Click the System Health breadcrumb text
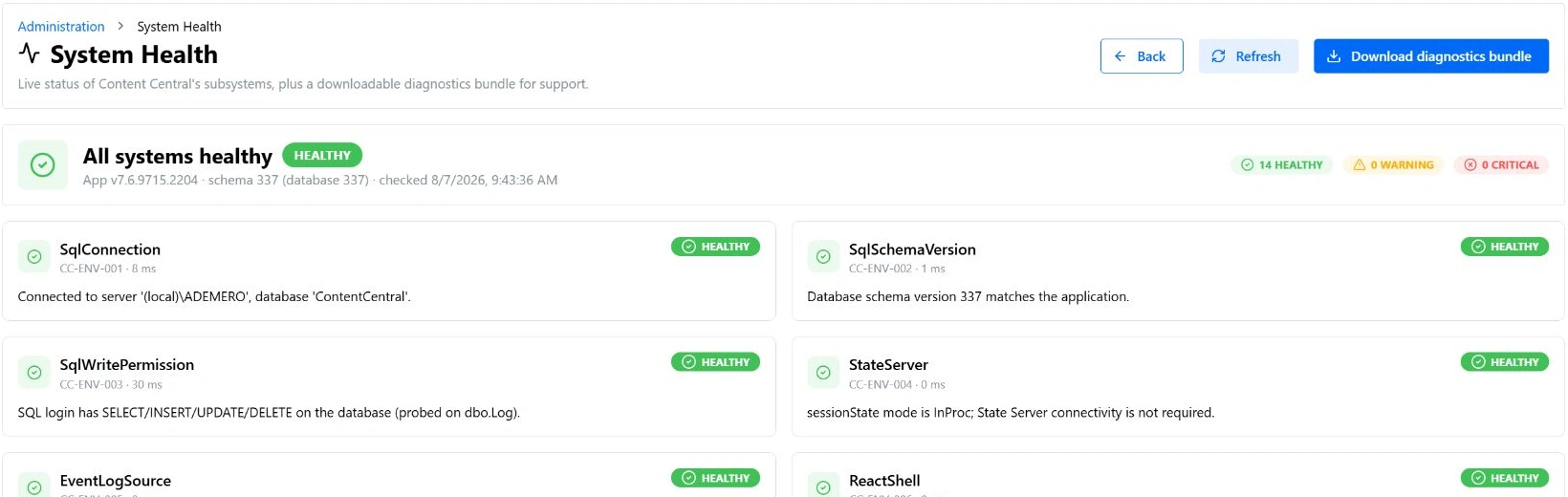 179,27
